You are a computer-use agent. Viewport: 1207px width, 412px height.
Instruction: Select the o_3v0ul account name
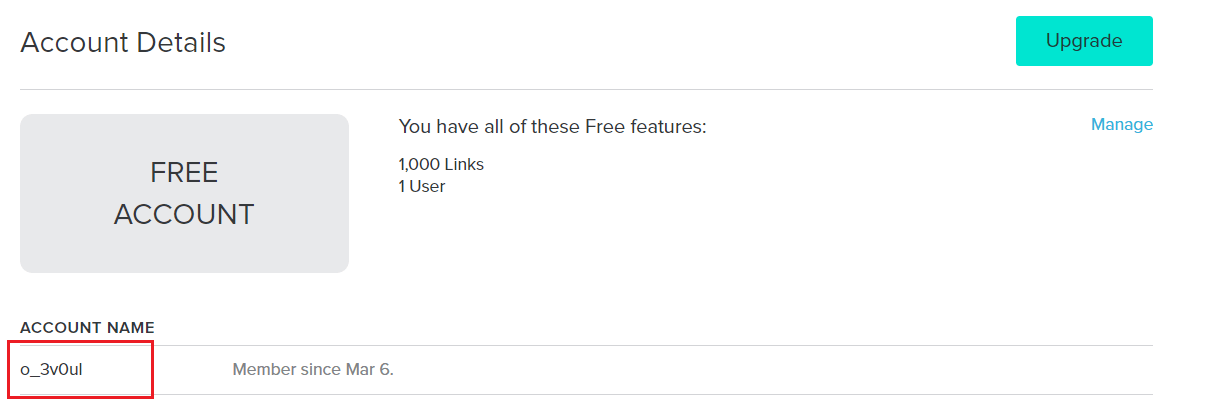click(x=51, y=370)
